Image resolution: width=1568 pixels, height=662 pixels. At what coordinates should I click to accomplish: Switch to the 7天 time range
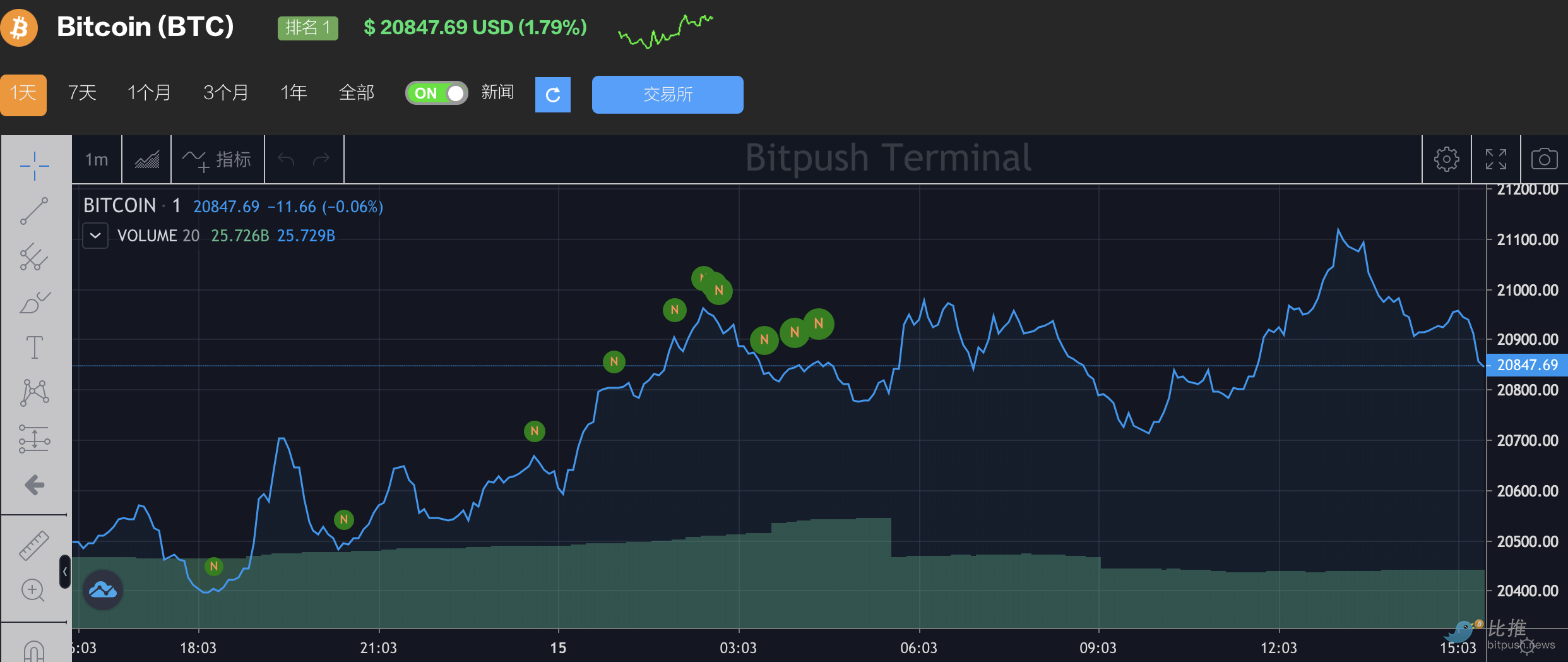(x=82, y=93)
